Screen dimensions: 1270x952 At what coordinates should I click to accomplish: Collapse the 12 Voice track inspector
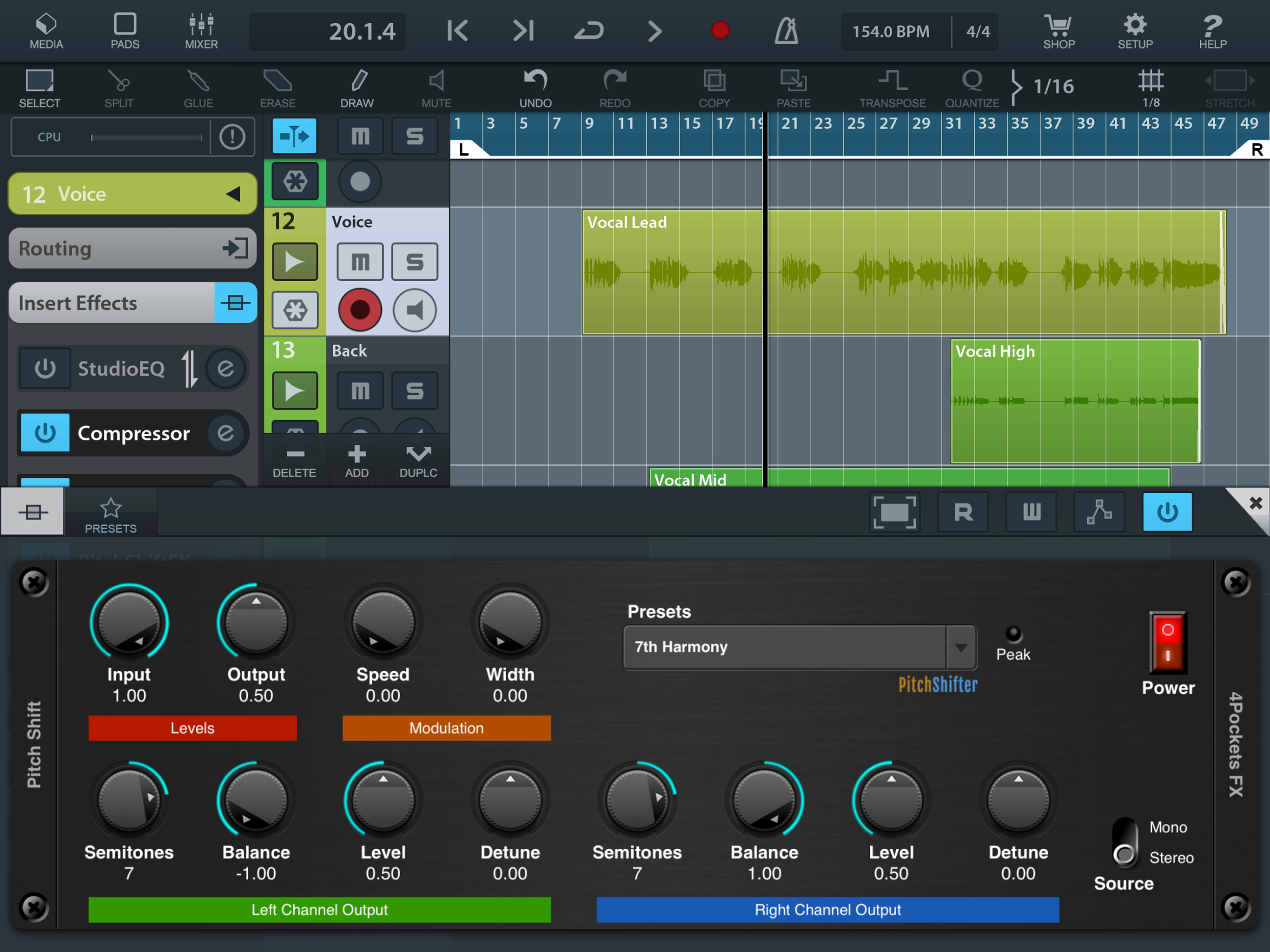coord(233,194)
